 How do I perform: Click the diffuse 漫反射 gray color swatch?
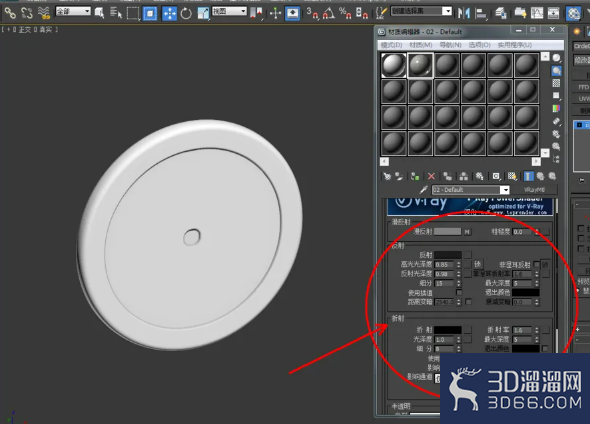(x=447, y=232)
